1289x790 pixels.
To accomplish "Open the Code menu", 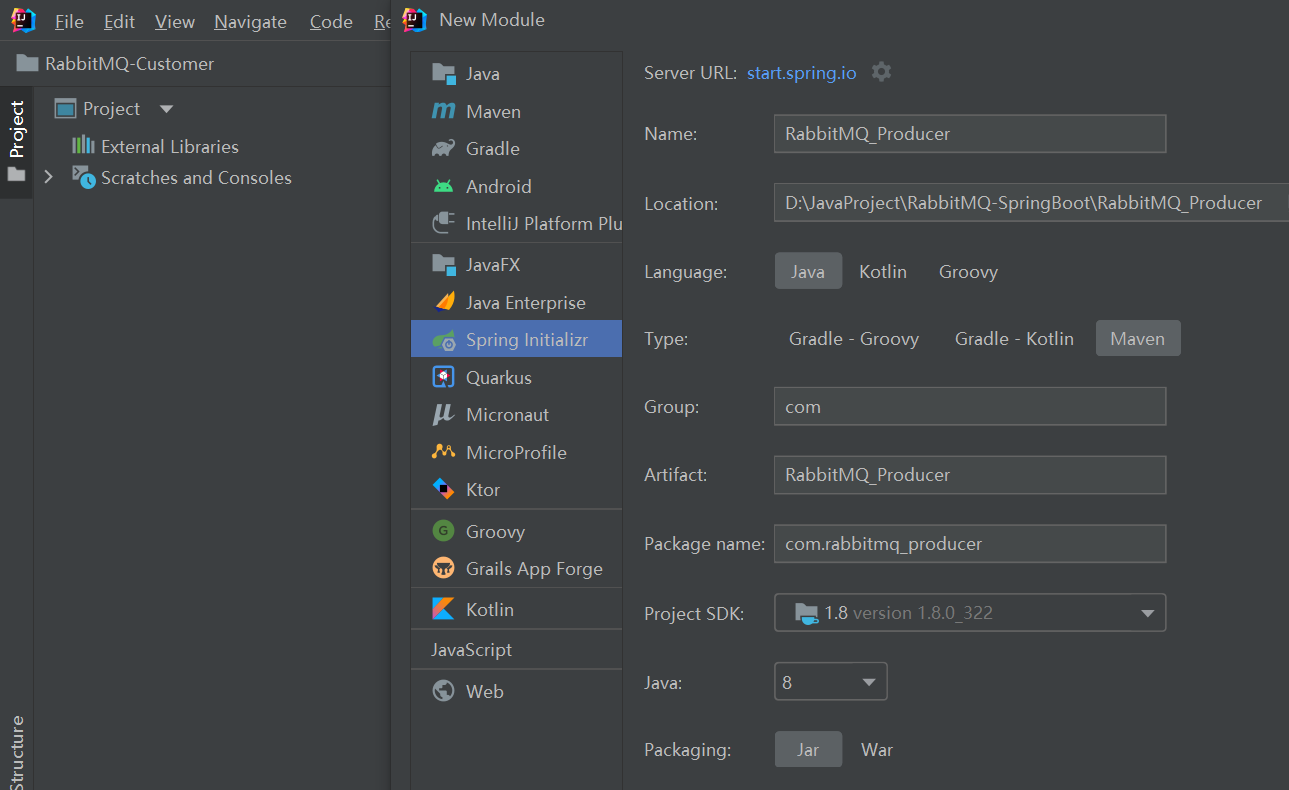I will click(x=331, y=21).
